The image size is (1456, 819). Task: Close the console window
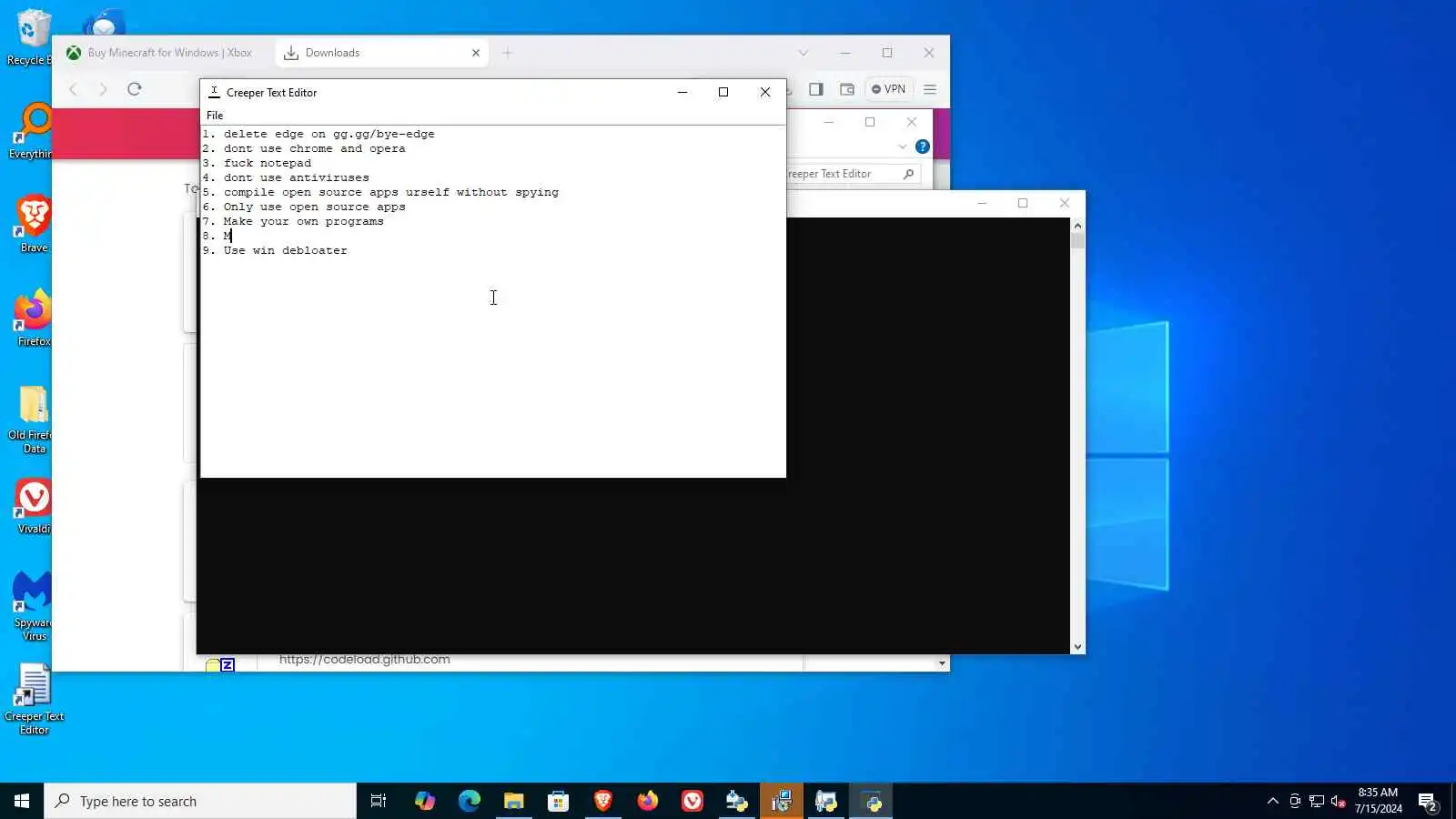tap(1065, 203)
